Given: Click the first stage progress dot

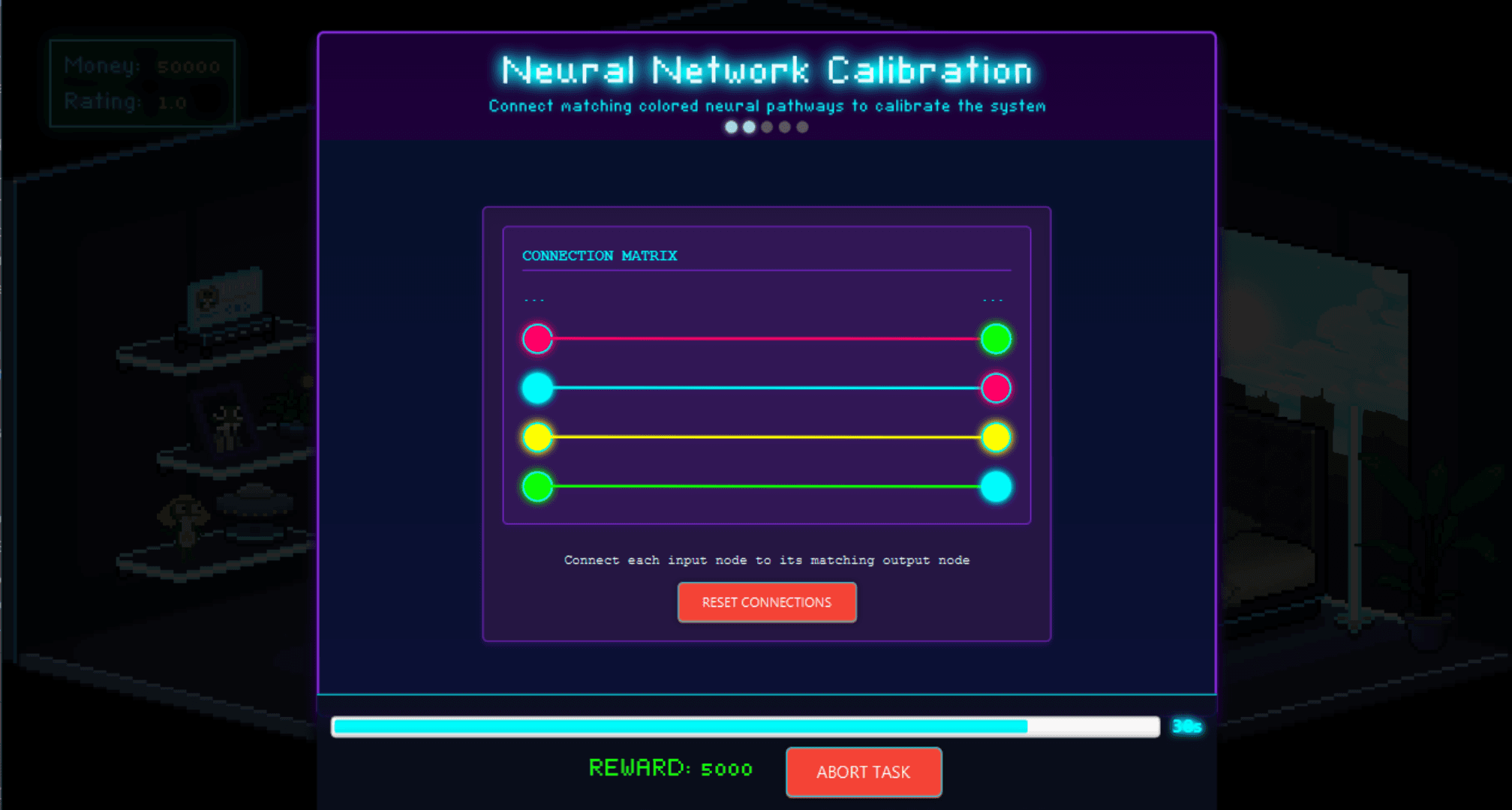Looking at the screenshot, I should click(731, 127).
